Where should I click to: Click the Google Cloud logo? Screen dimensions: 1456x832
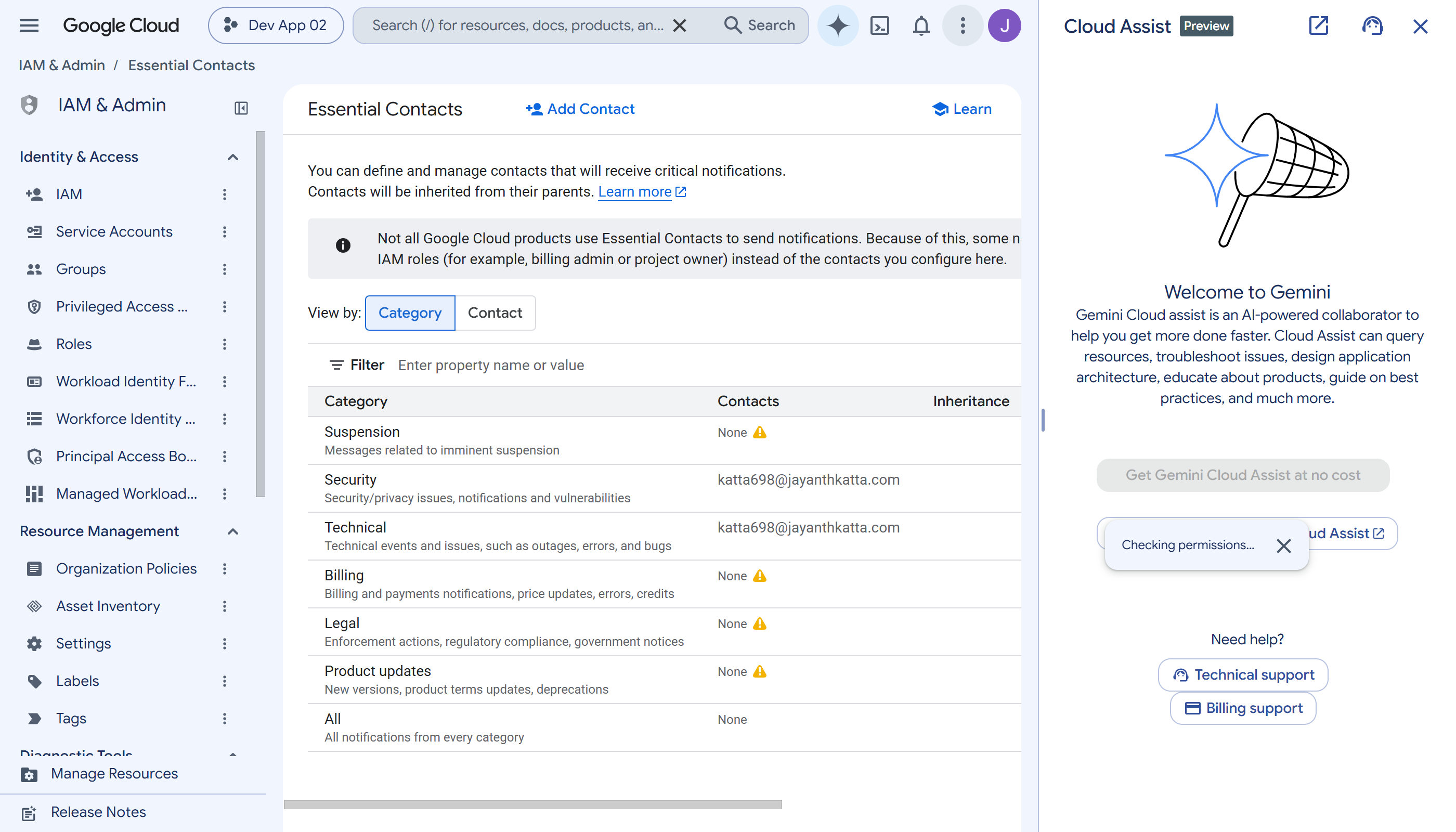tap(121, 25)
